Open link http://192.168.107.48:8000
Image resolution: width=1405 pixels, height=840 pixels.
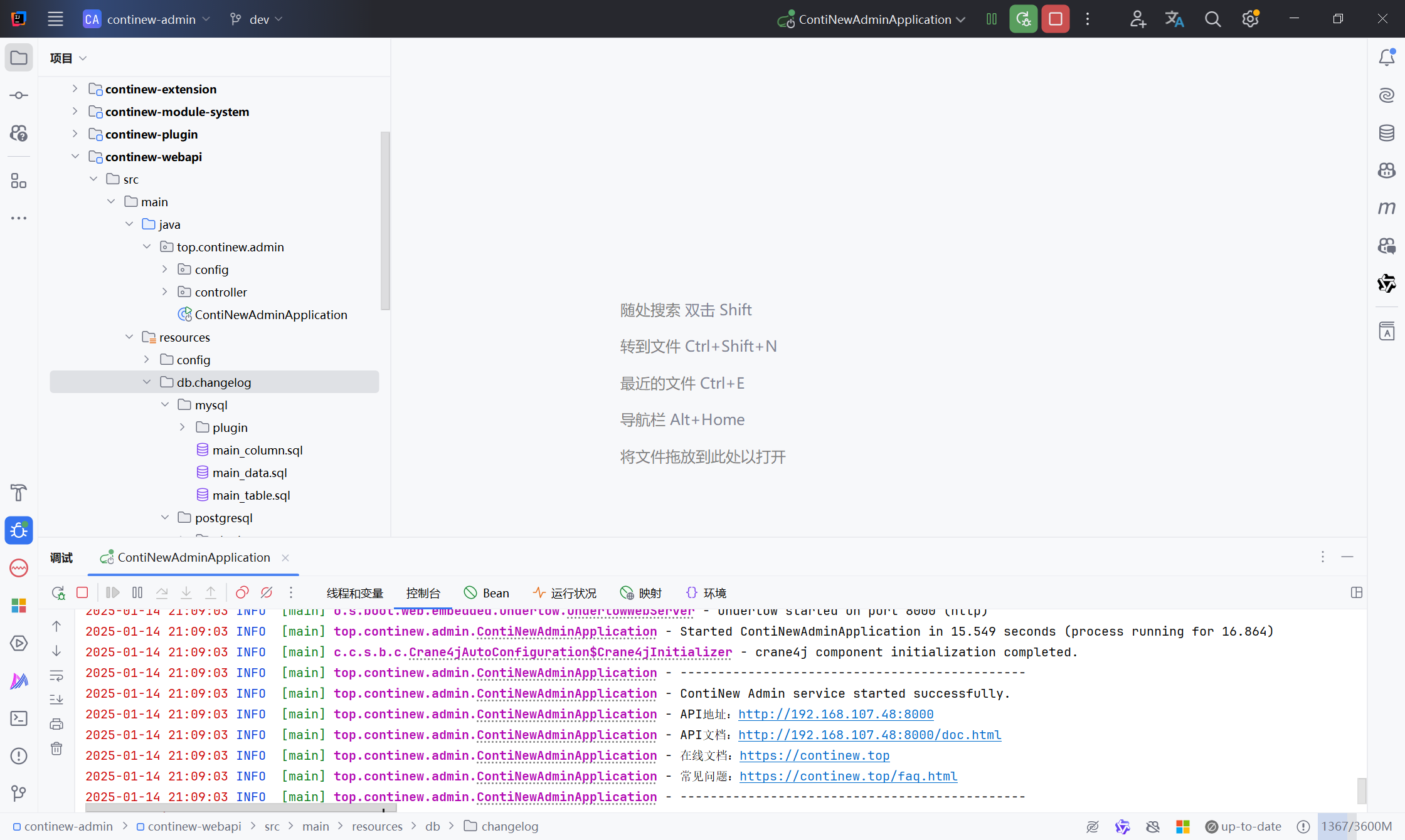pyautogui.click(x=835, y=714)
